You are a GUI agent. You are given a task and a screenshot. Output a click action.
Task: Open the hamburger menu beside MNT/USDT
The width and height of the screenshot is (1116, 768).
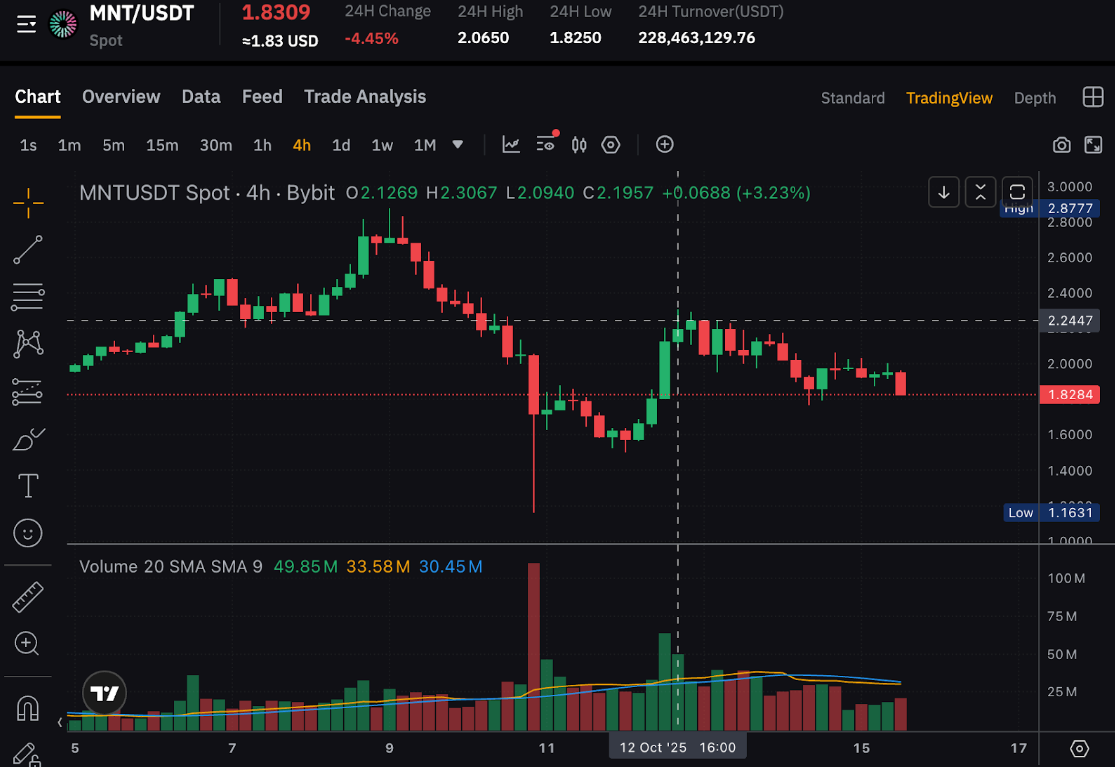point(27,24)
